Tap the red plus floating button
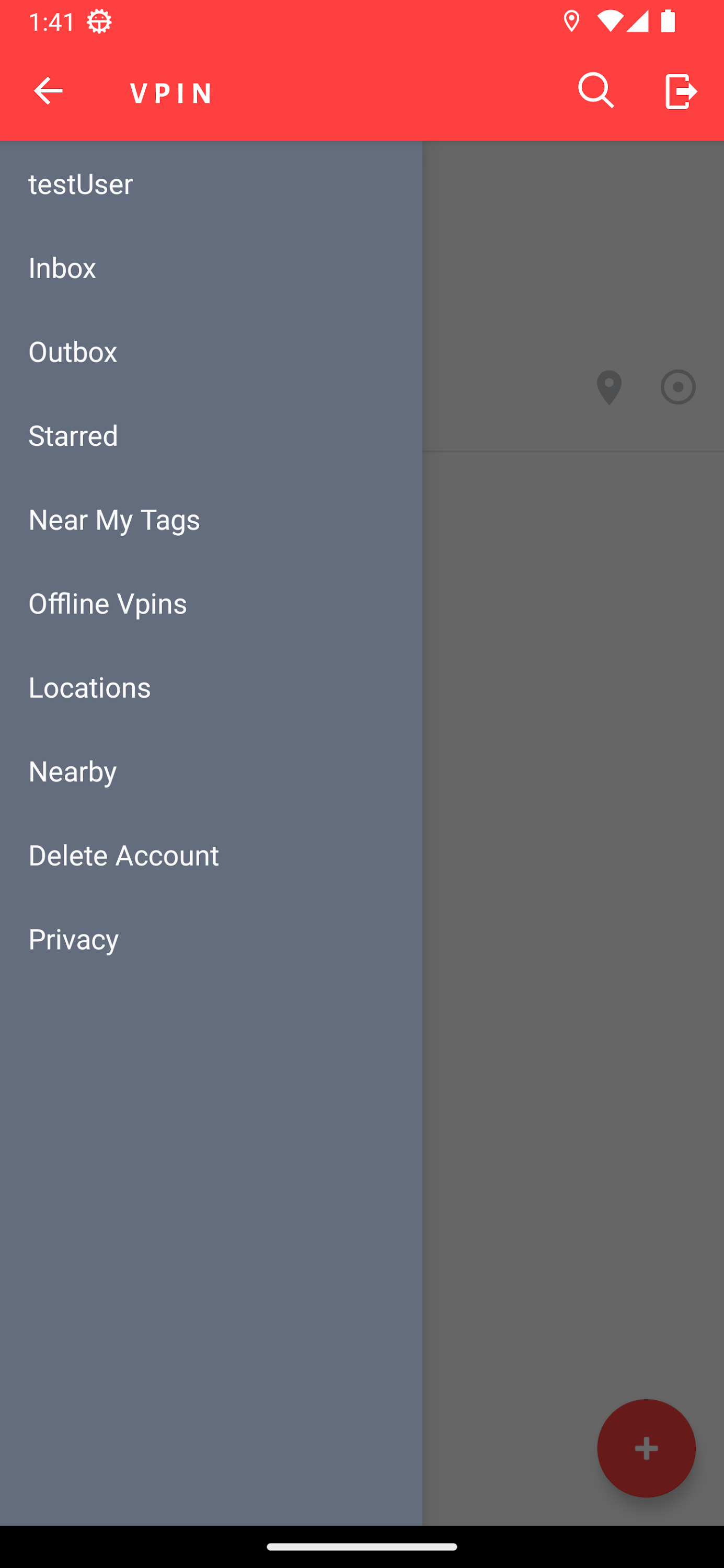The width and height of the screenshot is (724, 1568). [646, 1448]
